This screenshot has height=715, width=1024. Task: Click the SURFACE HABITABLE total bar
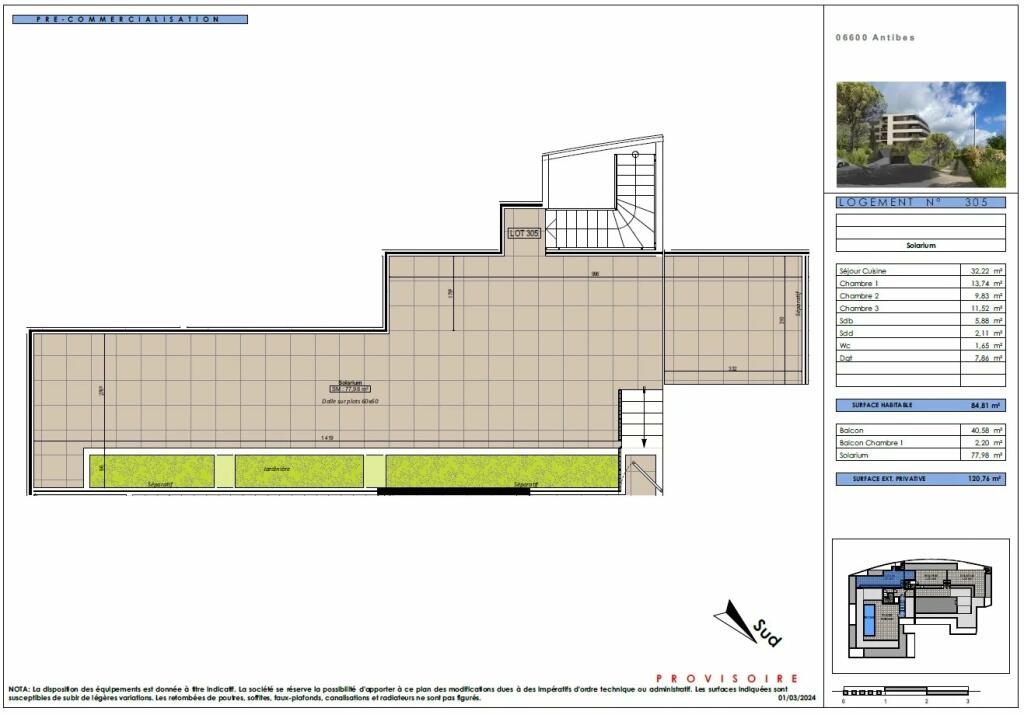920,405
